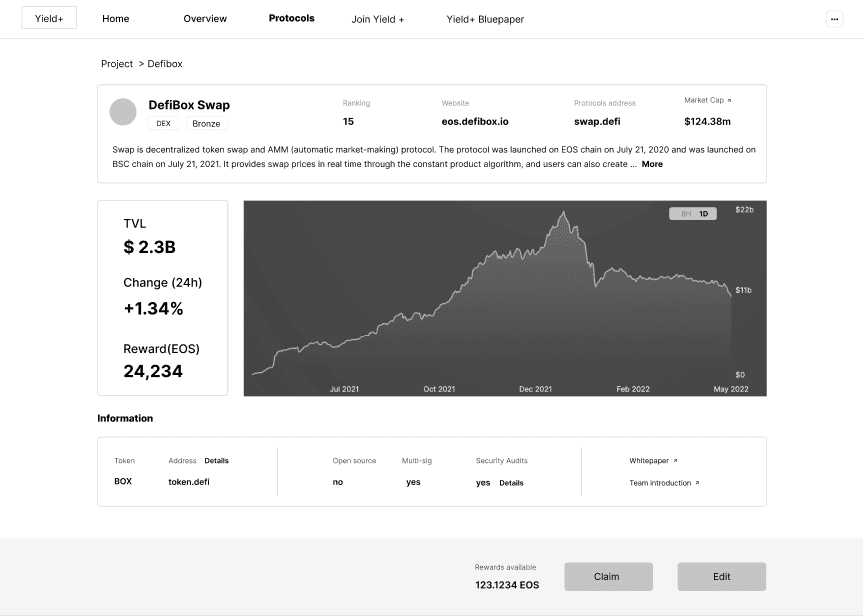Show Security Audits Details
Image resolution: width=863 pixels, height=616 pixels.
pos(511,483)
